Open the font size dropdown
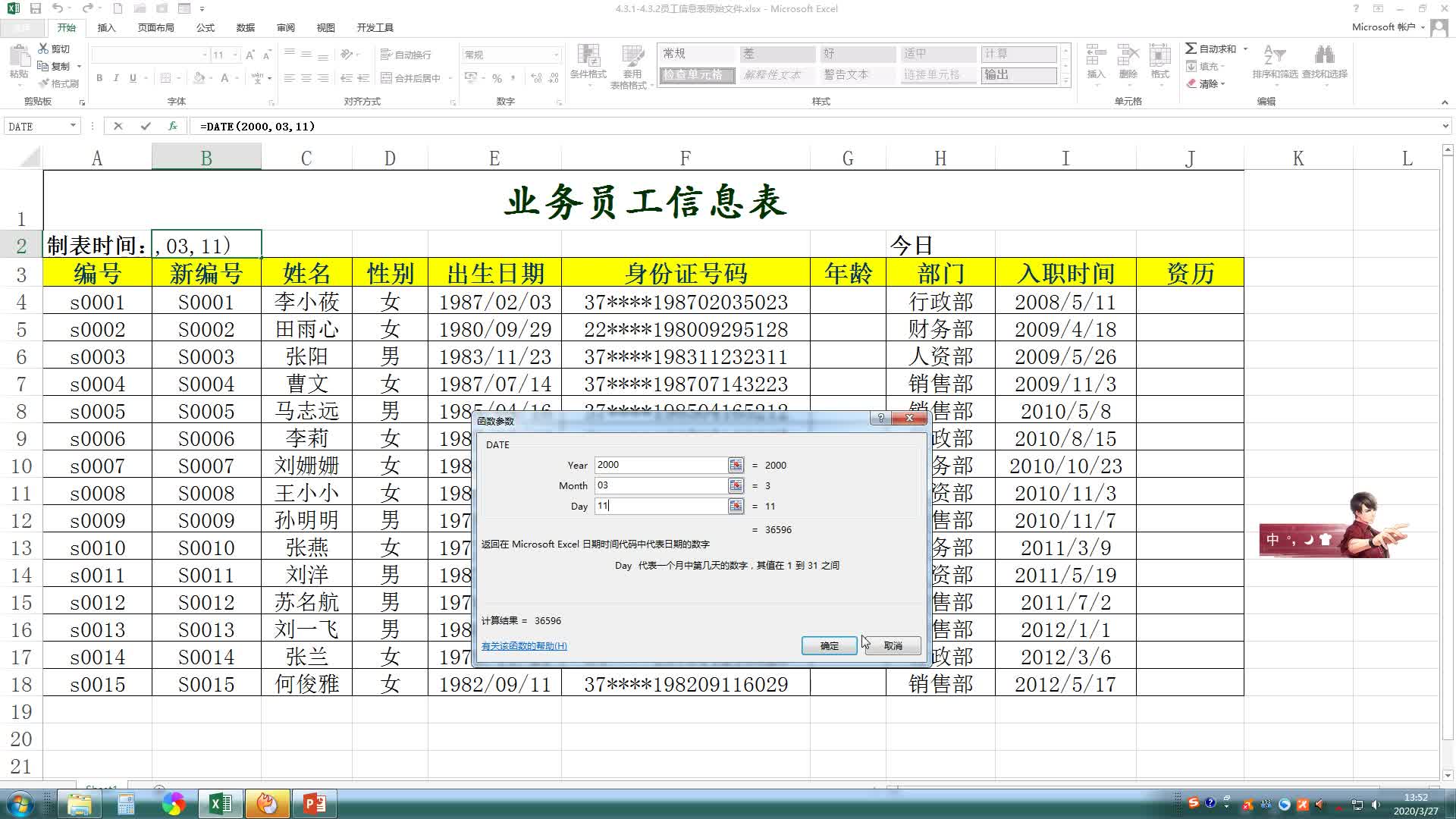Screen dimensions: 1456x819 coord(233,54)
